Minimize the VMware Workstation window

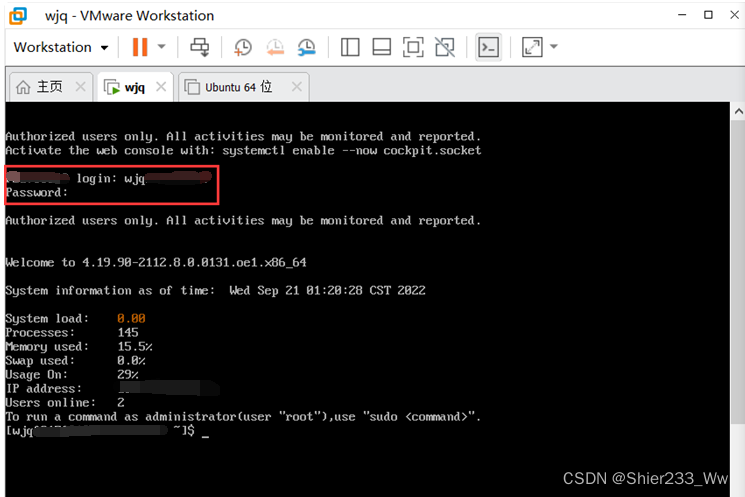coord(682,15)
